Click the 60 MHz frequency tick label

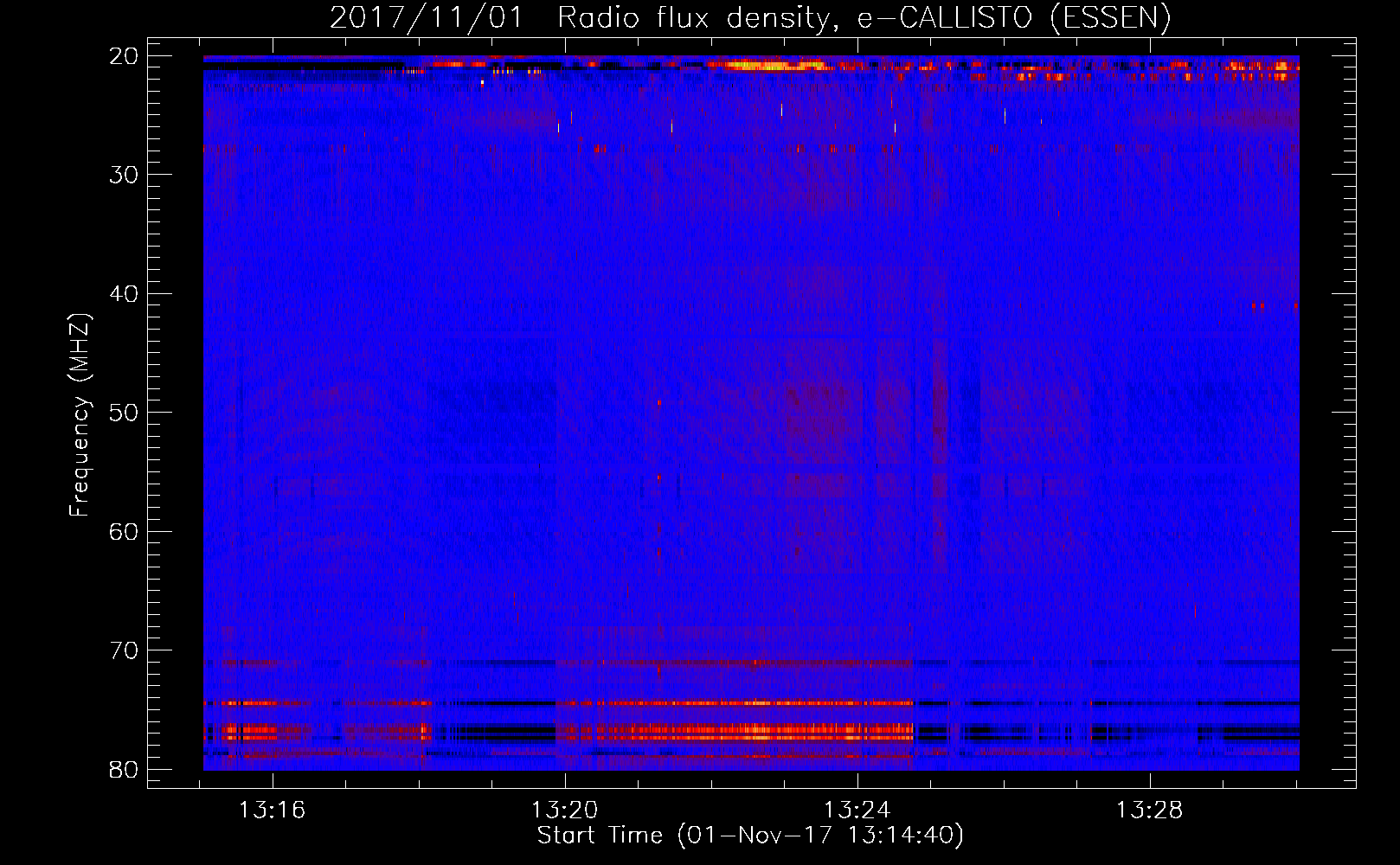pyautogui.click(x=125, y=532)
